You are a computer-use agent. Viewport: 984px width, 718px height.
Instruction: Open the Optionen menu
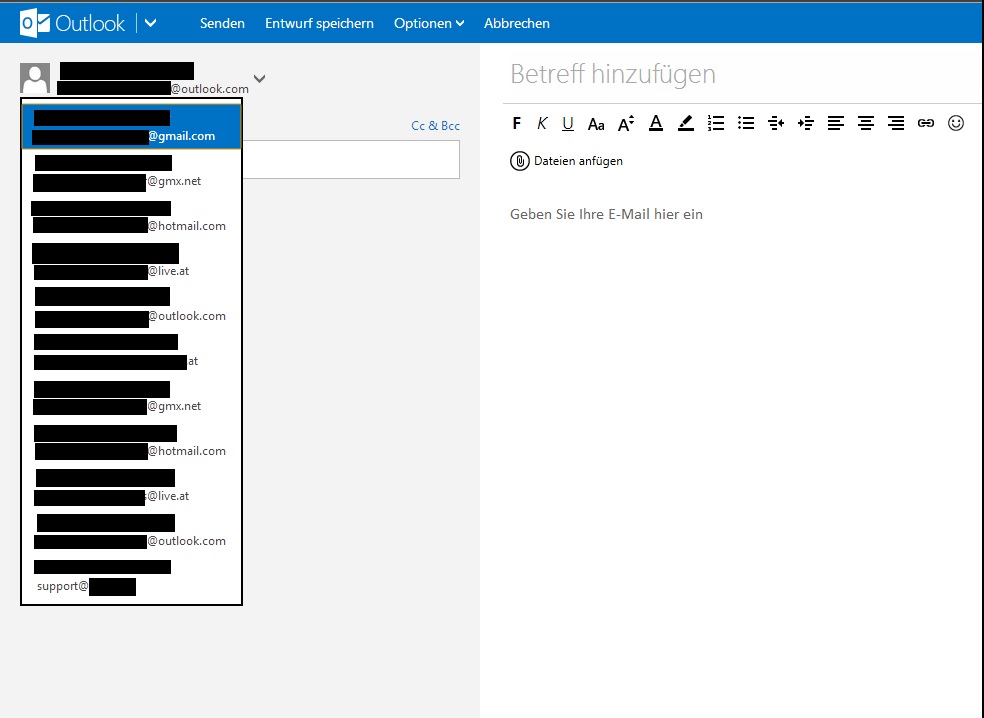(429, 23)
